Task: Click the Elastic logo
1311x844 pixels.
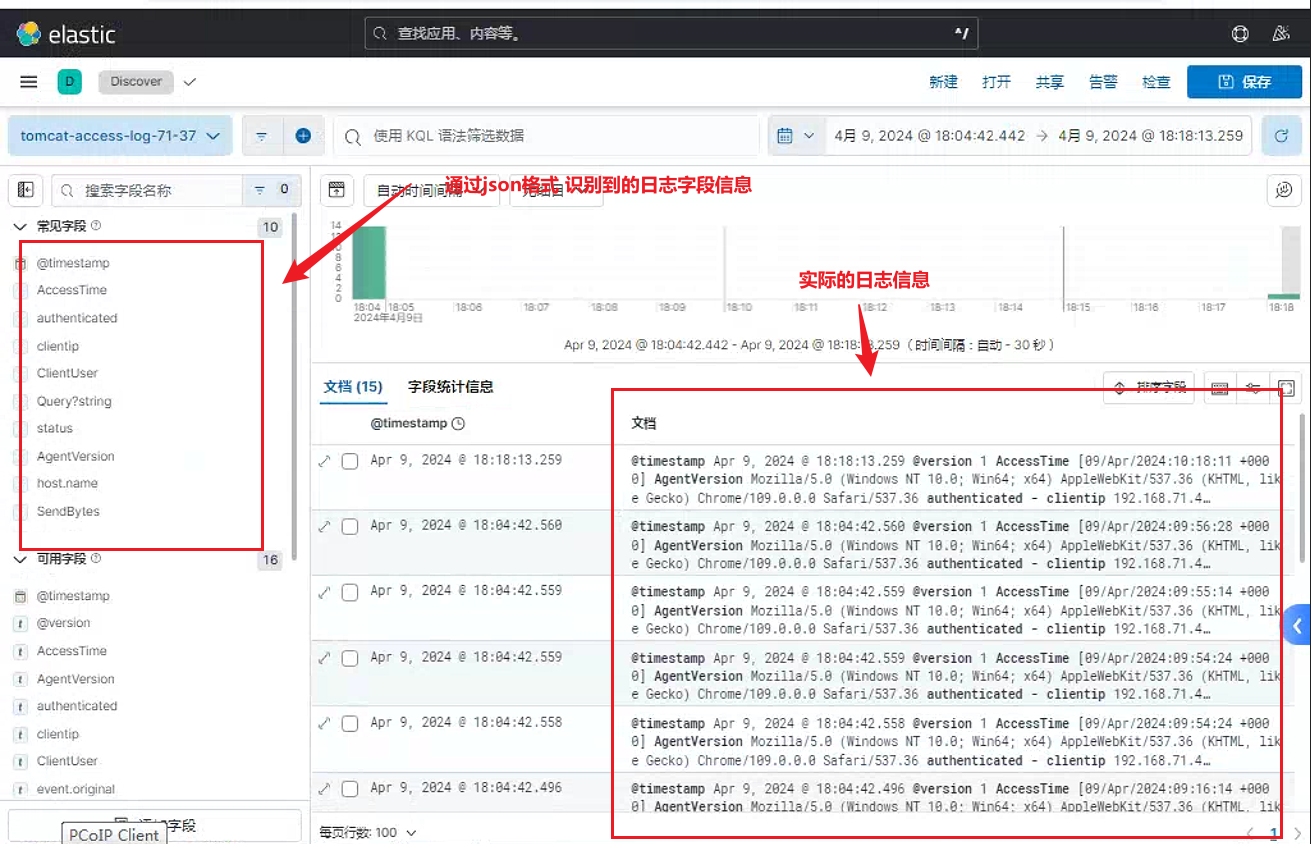Action: (x=66, y=35)
